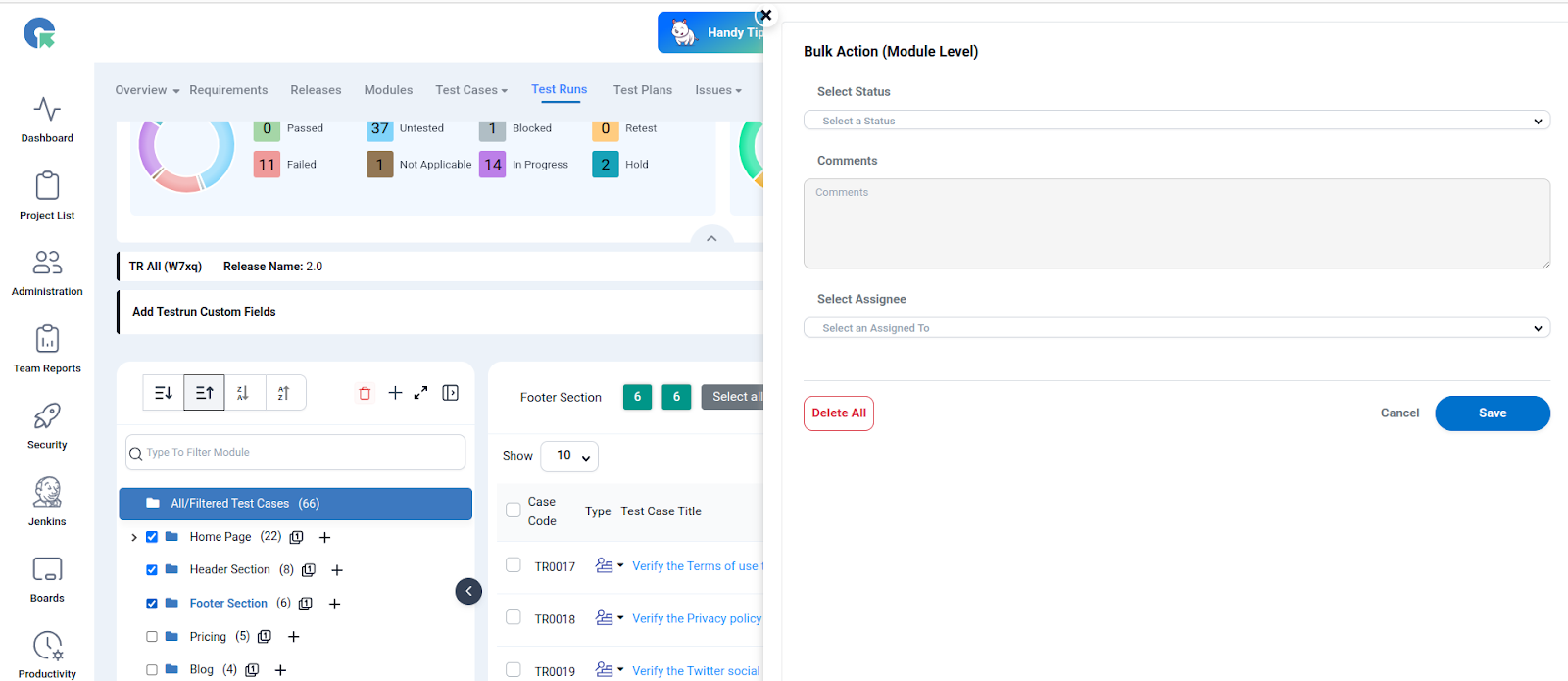Click the panel layout toggle icon
Screen dimensions: 1568x681
tap(450, 393)
